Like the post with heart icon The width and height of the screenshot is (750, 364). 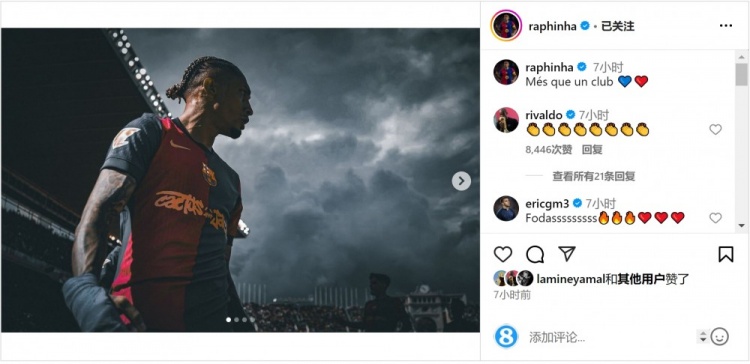coord(503,254)
